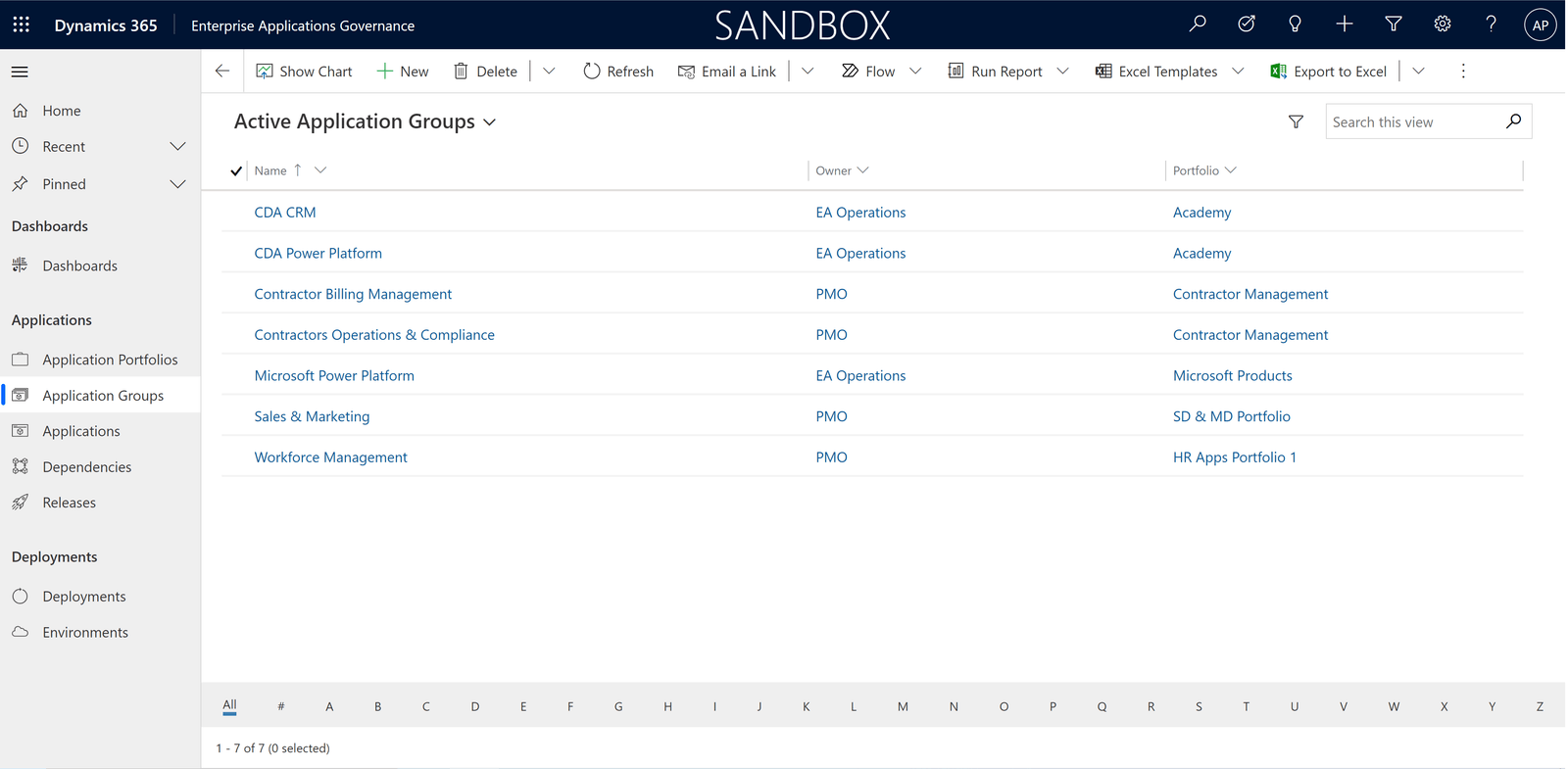Open the HR Apps Portfolio 1 link
Viewport: 1568px width, 769px height.
tap(1235, 457)
